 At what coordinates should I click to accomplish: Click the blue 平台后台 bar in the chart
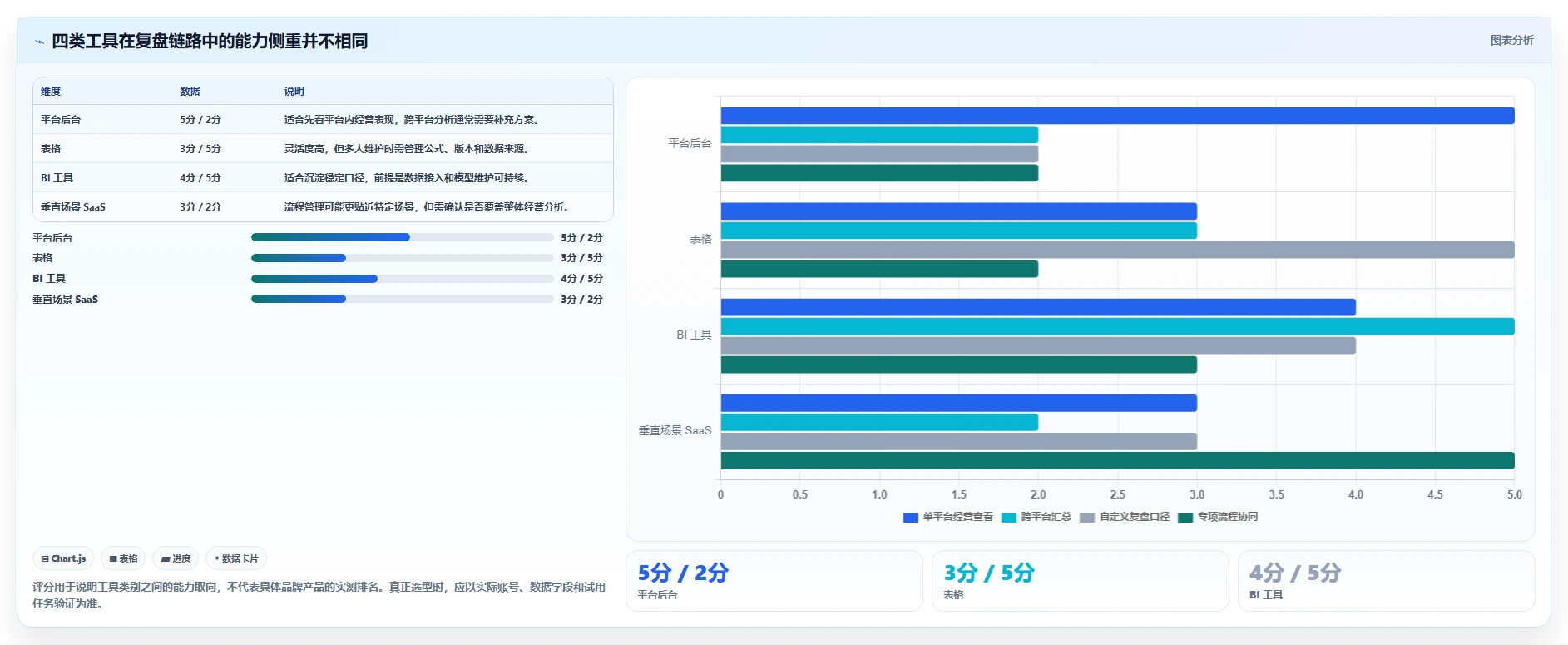point(1117,116)
